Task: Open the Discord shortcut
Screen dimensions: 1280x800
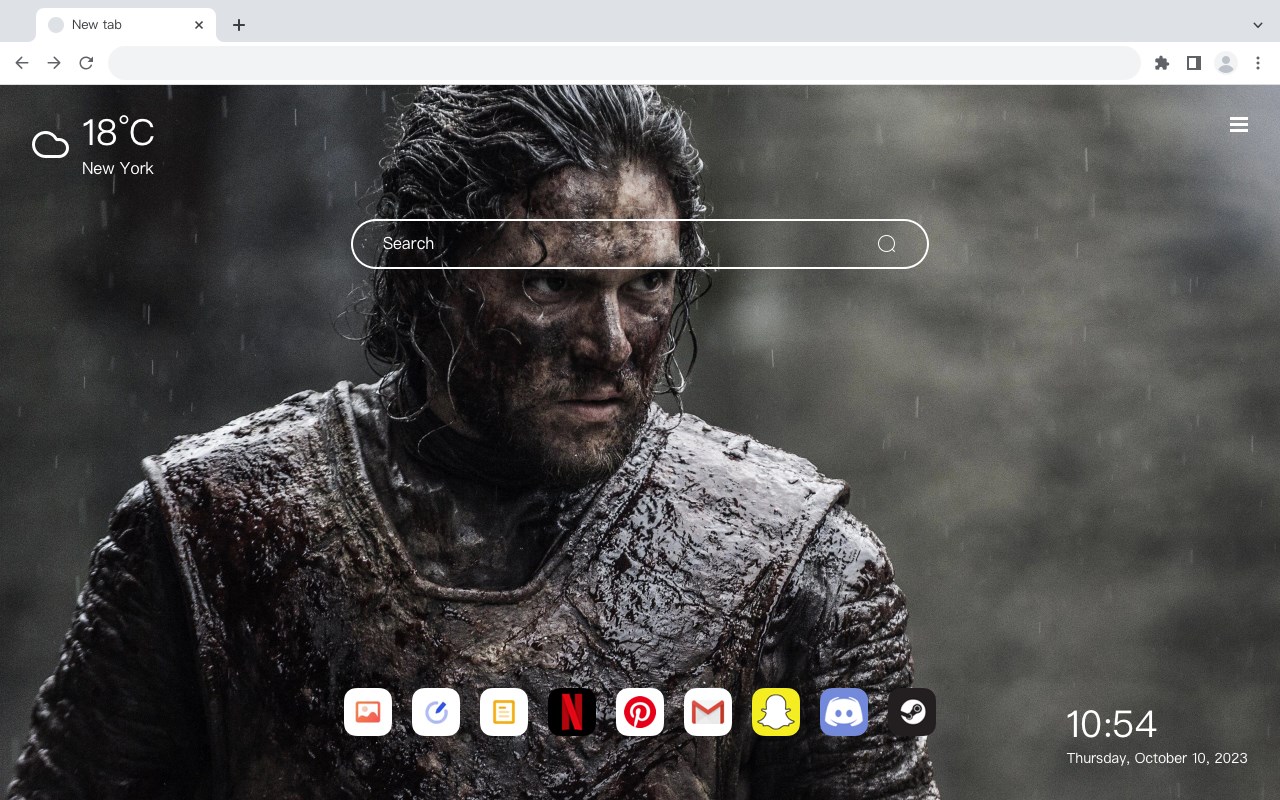Action: tap(844, 712)
